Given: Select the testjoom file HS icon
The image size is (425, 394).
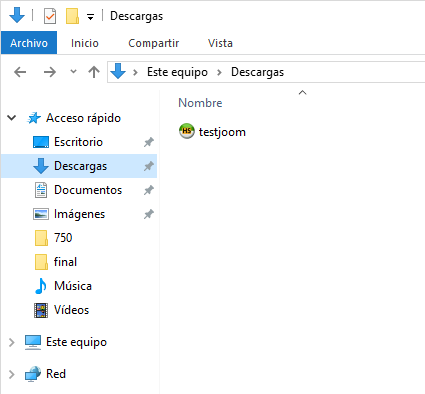Looking at the screenshot, I should [x=187, y=131].
